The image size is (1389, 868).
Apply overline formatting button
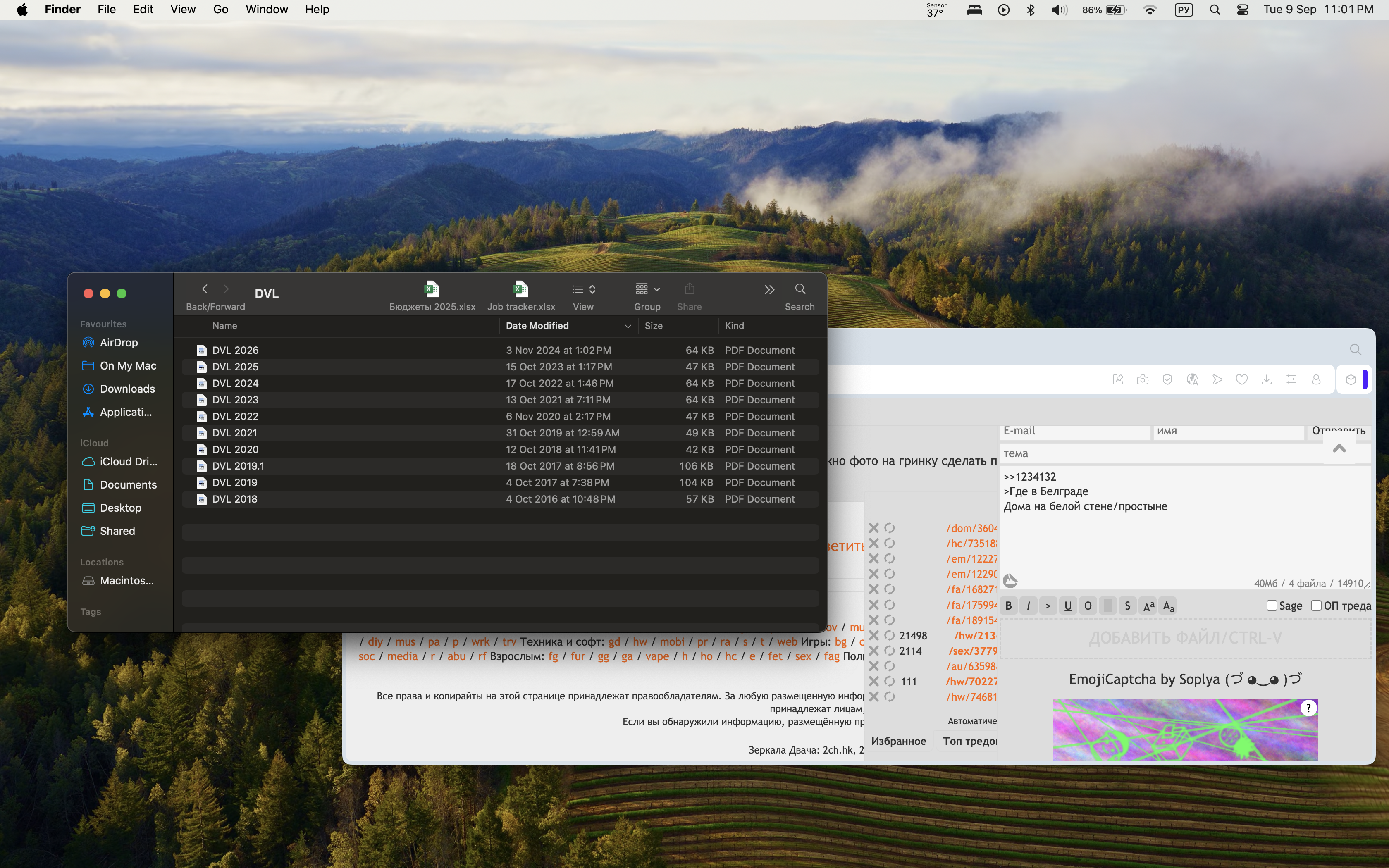pyautogui.click(x=1088, y=606)
